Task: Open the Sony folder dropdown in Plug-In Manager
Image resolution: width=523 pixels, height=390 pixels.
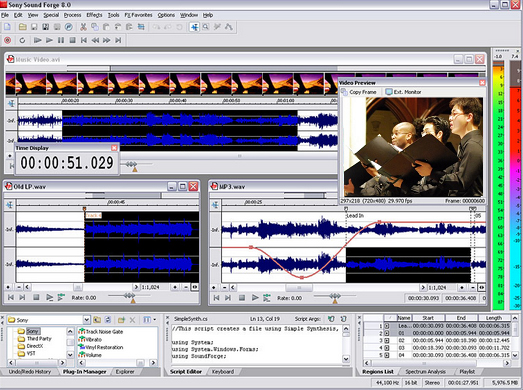Action: click(86, 320)
